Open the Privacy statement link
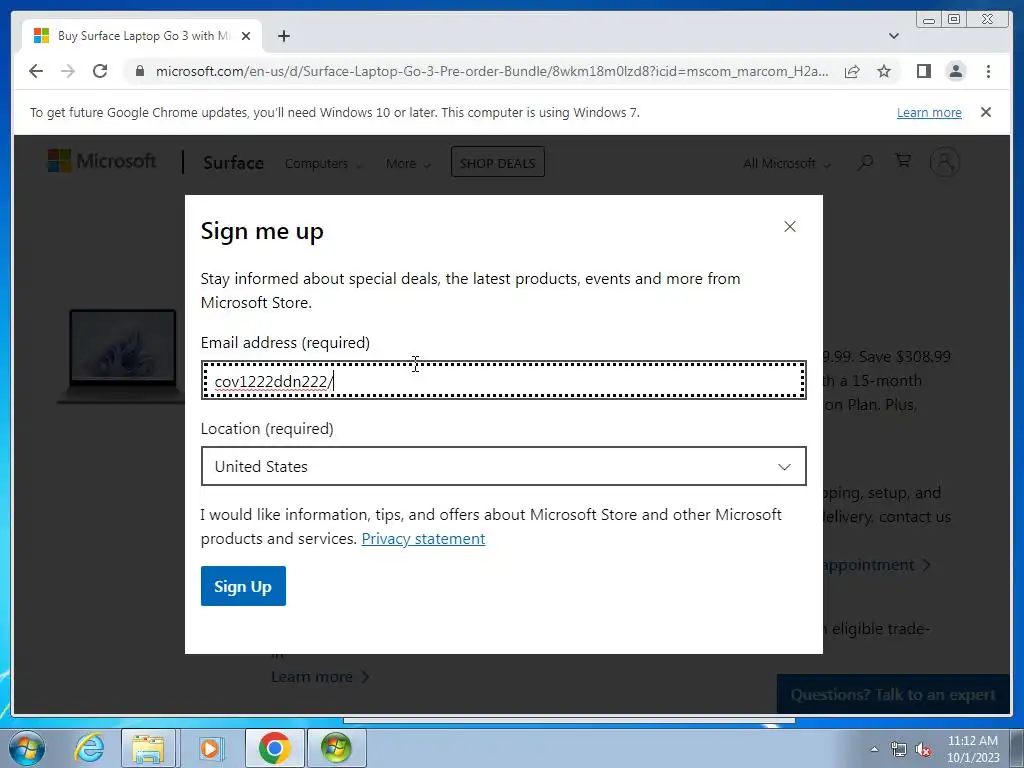This screenshot has height=768, width=1024. (x=423, y=539)
